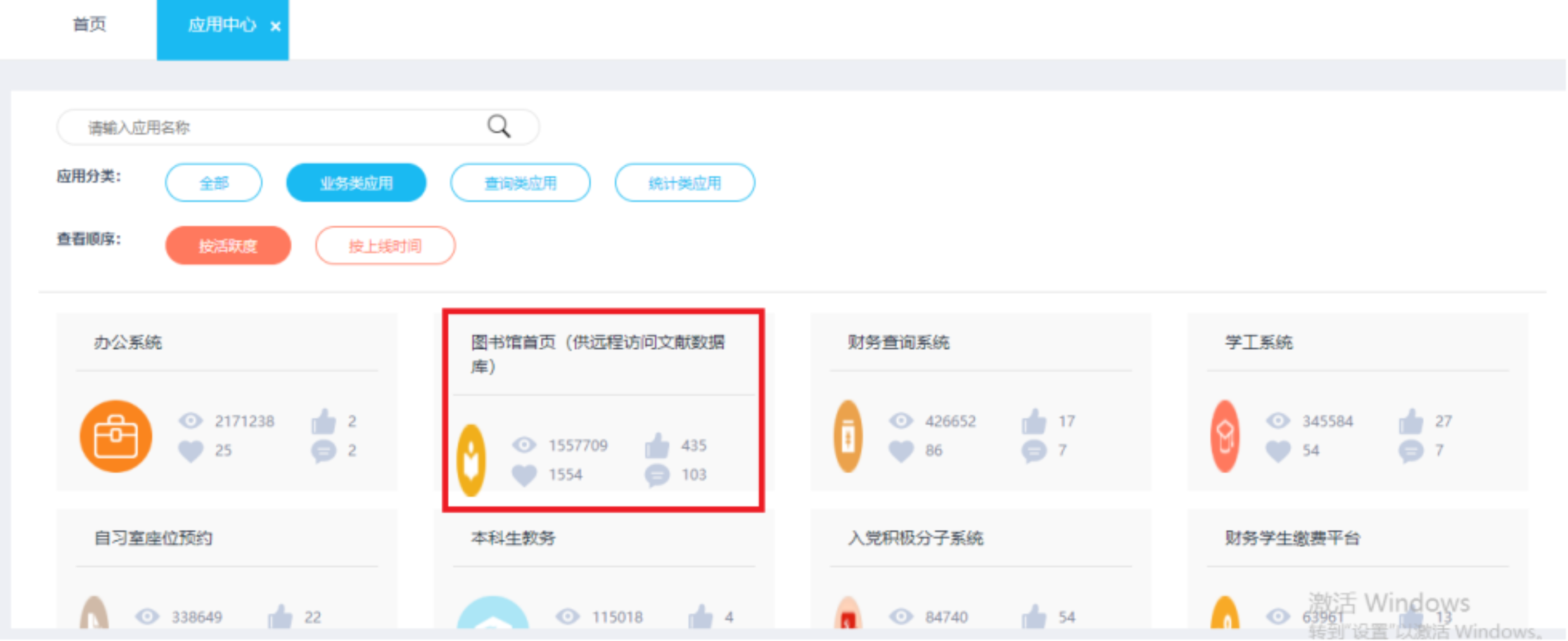Screen dimensions: 1568x641
Task: Select the 查询类应用 category filter
Action: 520,183
